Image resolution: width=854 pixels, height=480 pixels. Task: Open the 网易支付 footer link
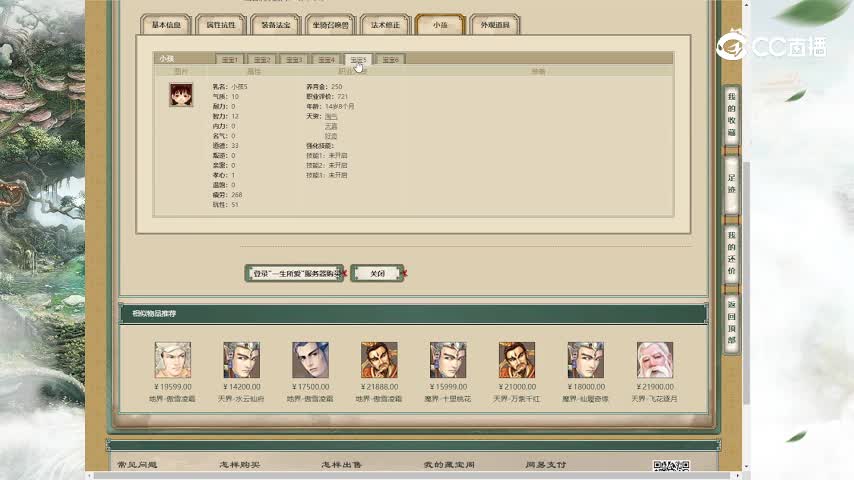[546, 465]
